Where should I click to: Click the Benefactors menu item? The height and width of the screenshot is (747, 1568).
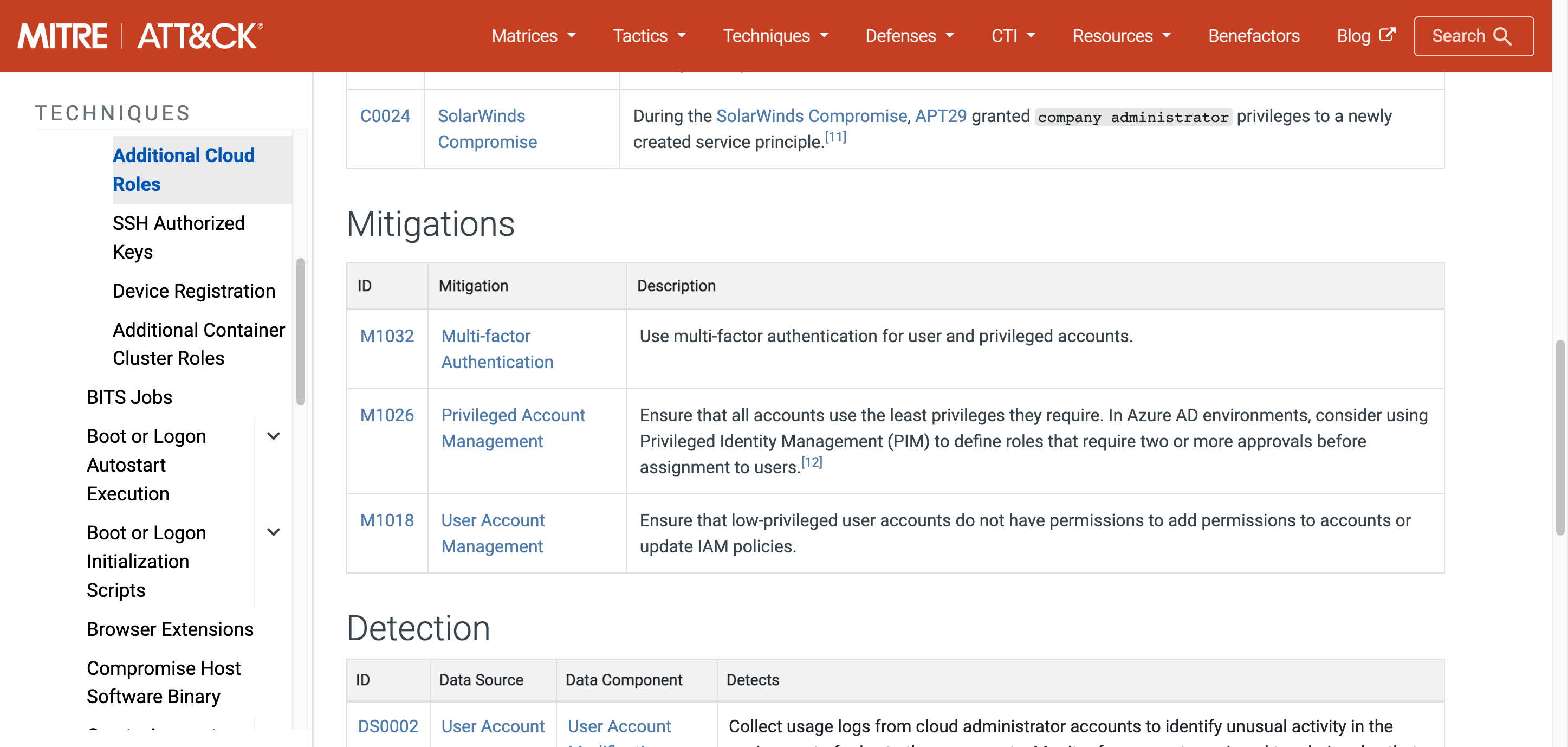coord(1253,36)
